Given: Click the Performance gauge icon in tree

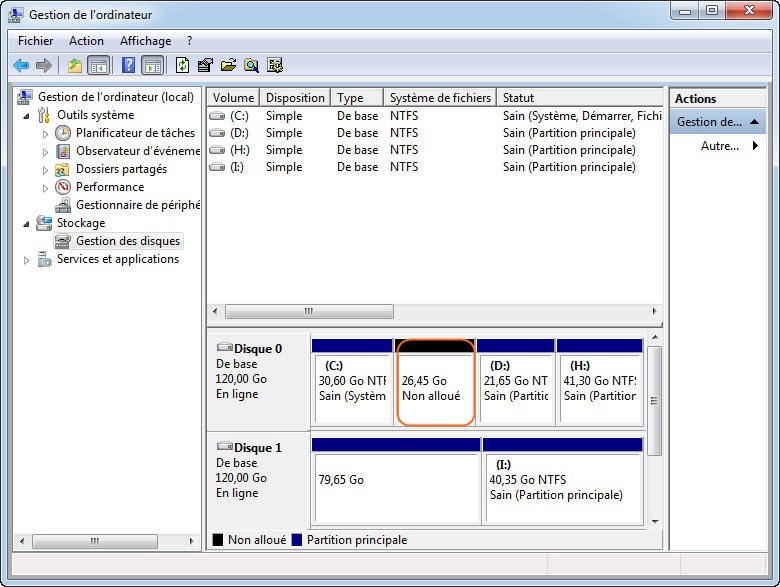Looking at the screenshot, I should 63,187.
